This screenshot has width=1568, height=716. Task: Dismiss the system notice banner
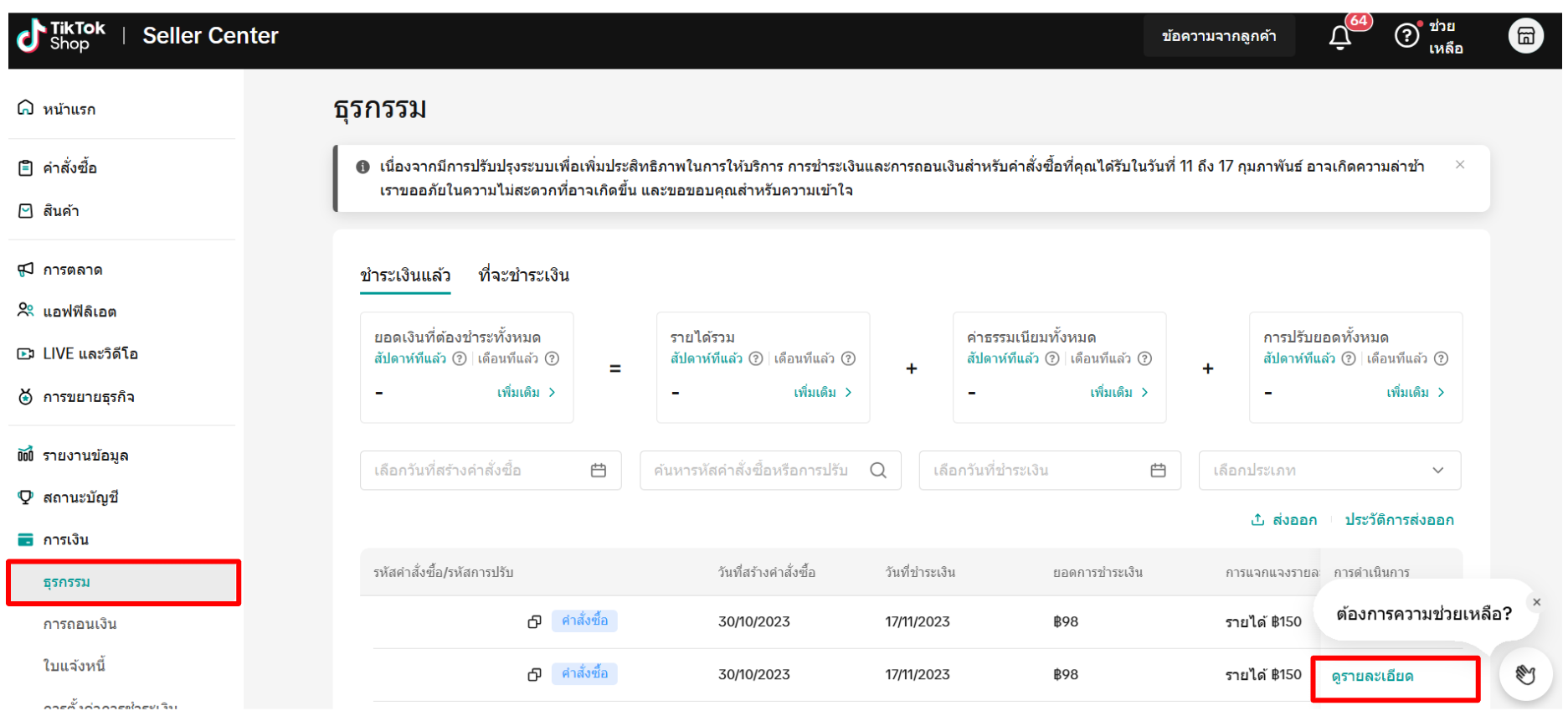click(1459, 165)
